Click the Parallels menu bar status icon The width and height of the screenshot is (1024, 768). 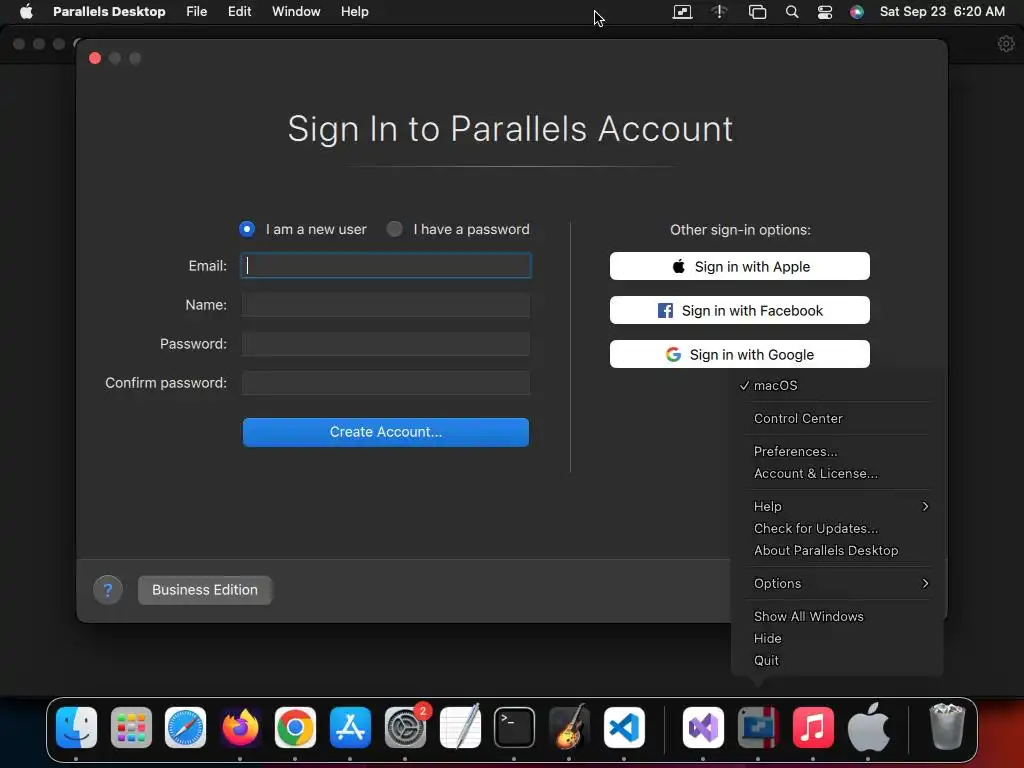coord(682,12)
